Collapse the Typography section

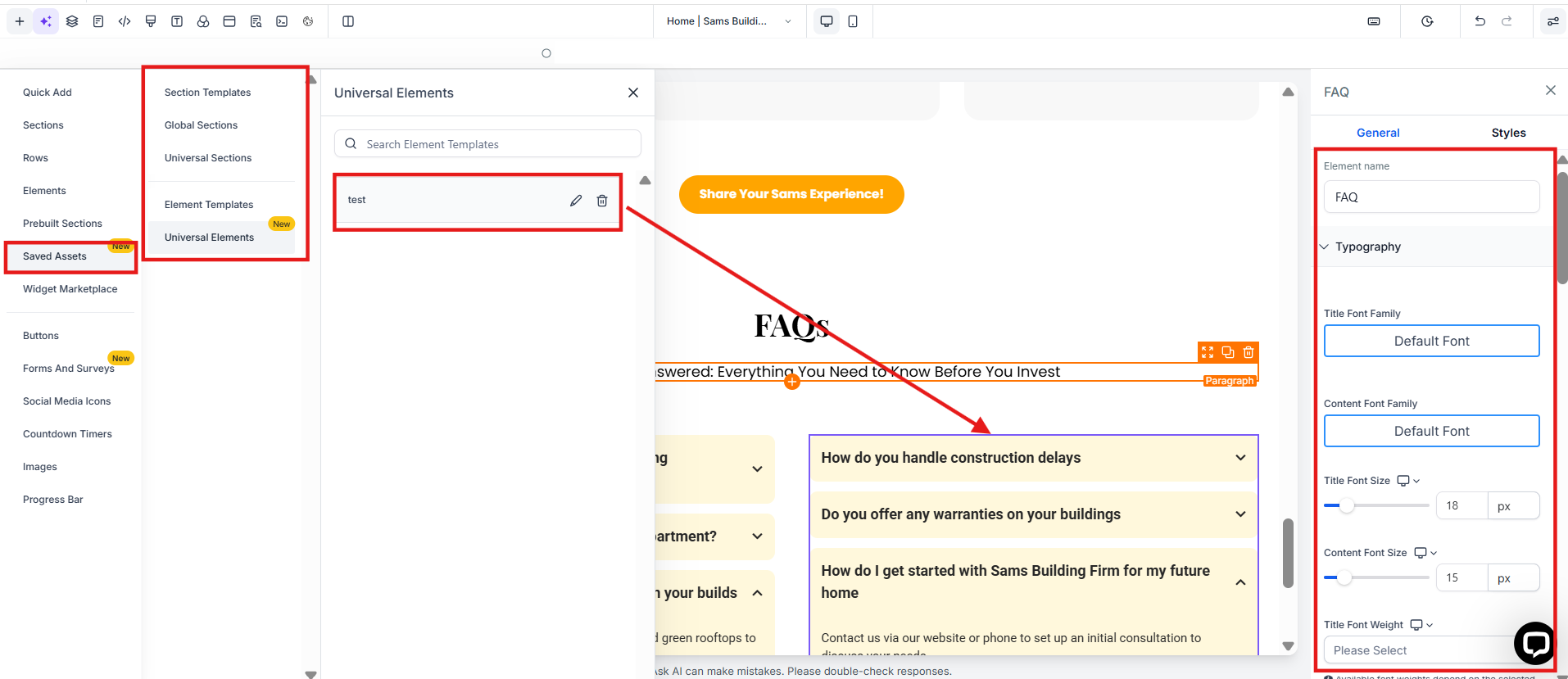tap(1367, 247)
